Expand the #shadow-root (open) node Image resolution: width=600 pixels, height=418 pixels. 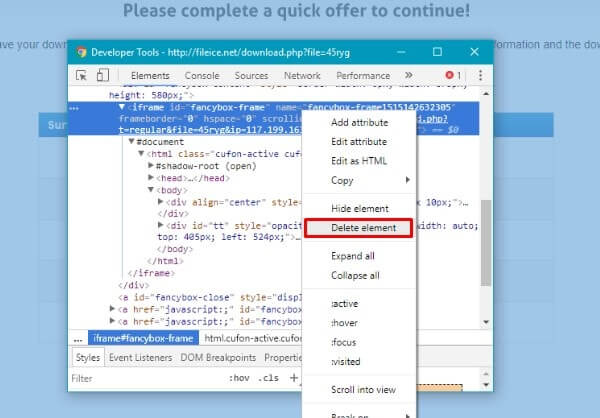pyautogui.click(x=151, y=165)
